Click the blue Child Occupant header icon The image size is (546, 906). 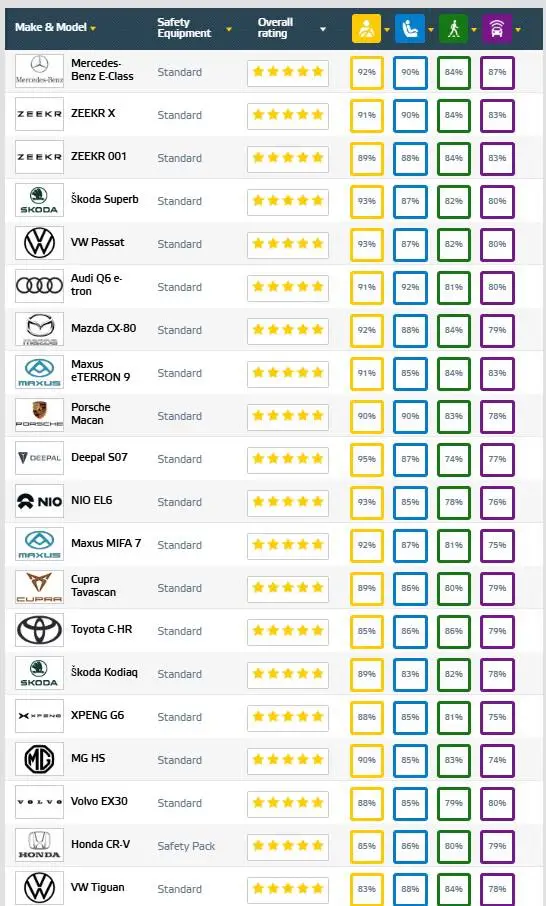click(410, 28)
